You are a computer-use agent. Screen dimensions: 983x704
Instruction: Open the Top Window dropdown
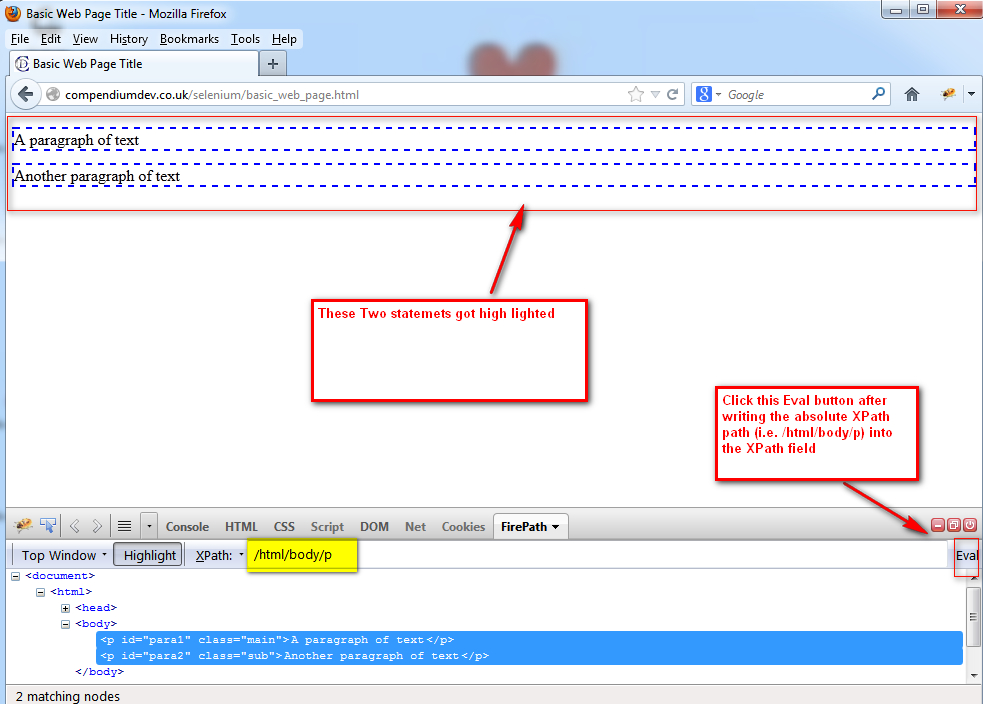60,554
